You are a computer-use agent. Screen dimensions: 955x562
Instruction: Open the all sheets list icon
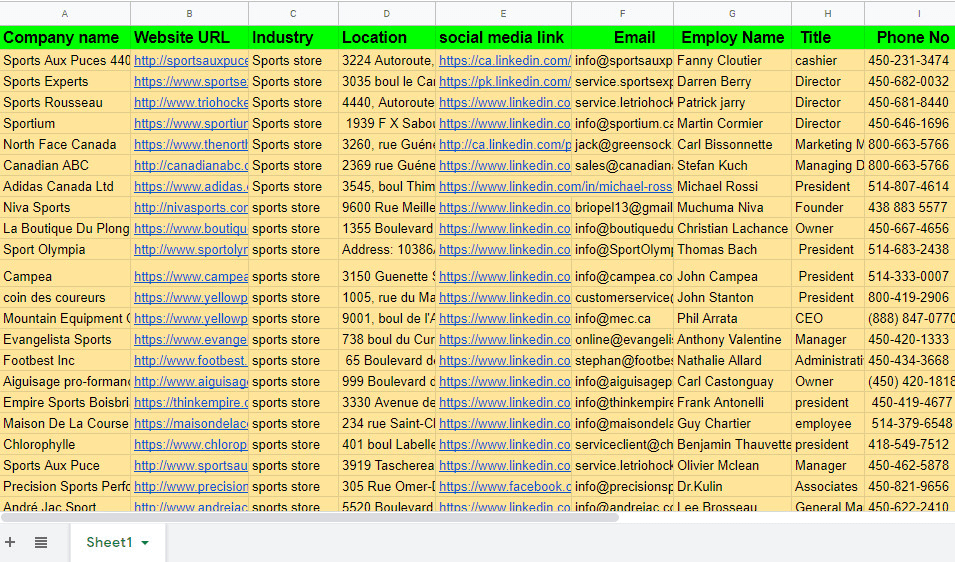tap(41, 542)
